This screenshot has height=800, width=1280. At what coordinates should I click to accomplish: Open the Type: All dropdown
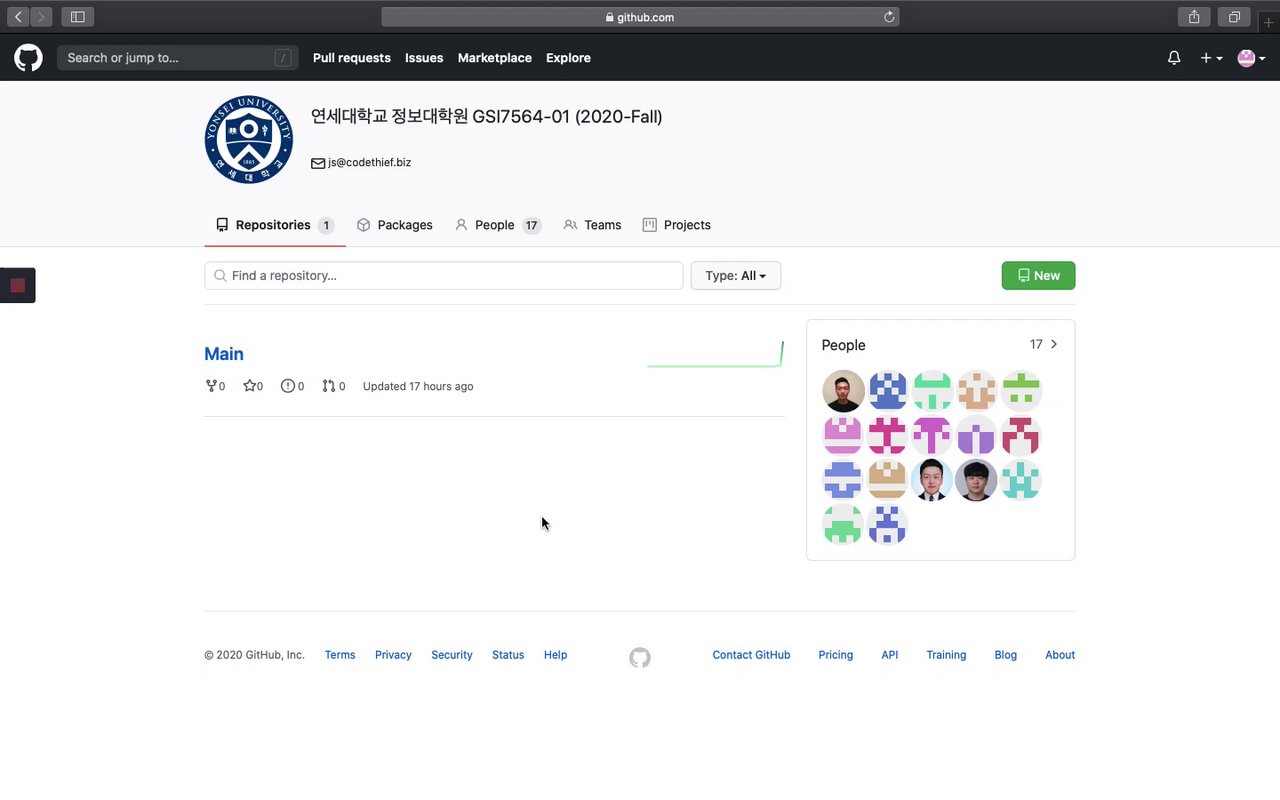coord(736,275)
